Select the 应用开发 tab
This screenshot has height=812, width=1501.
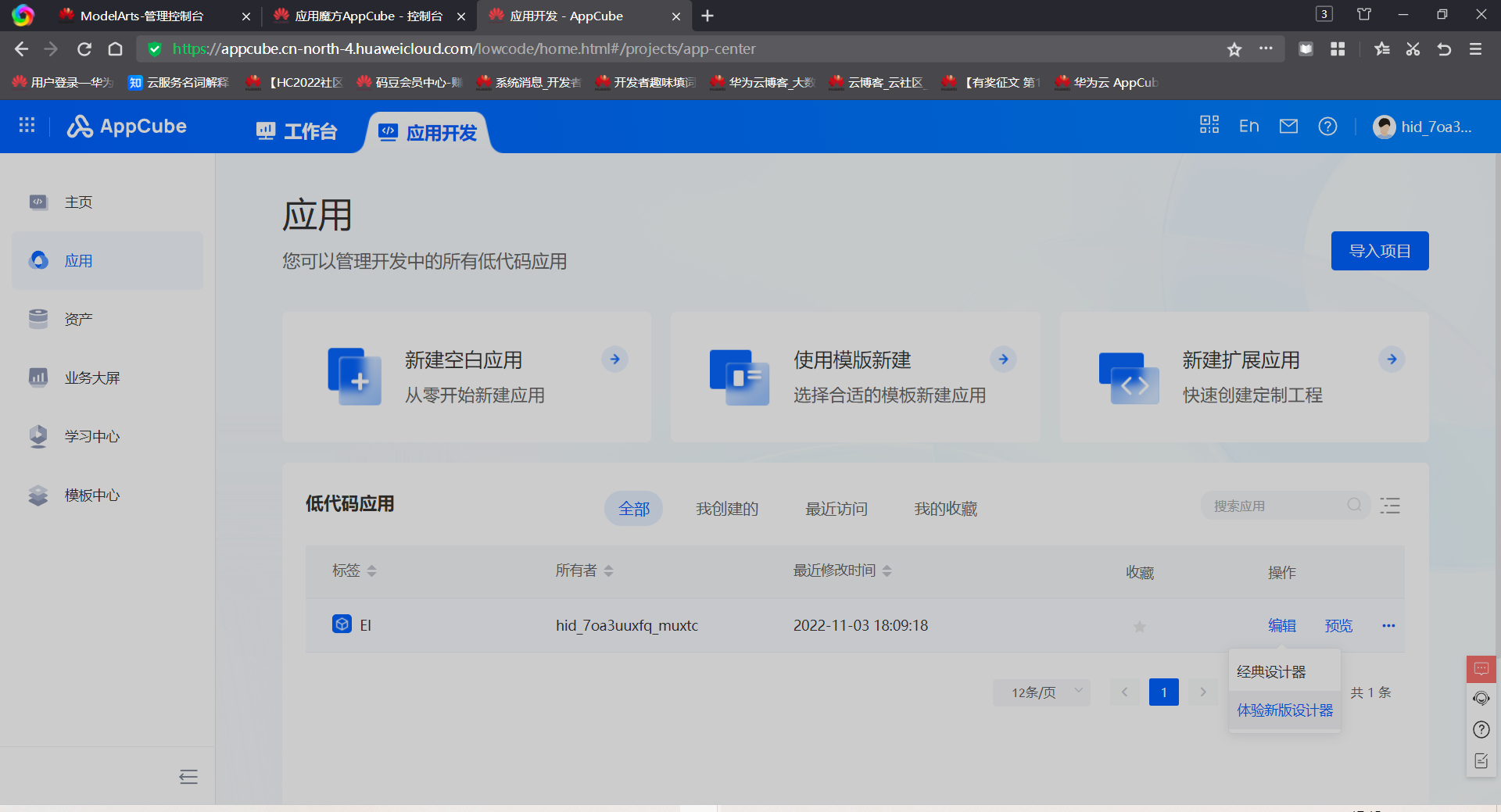pyautogui.click(x=428, y=132)
